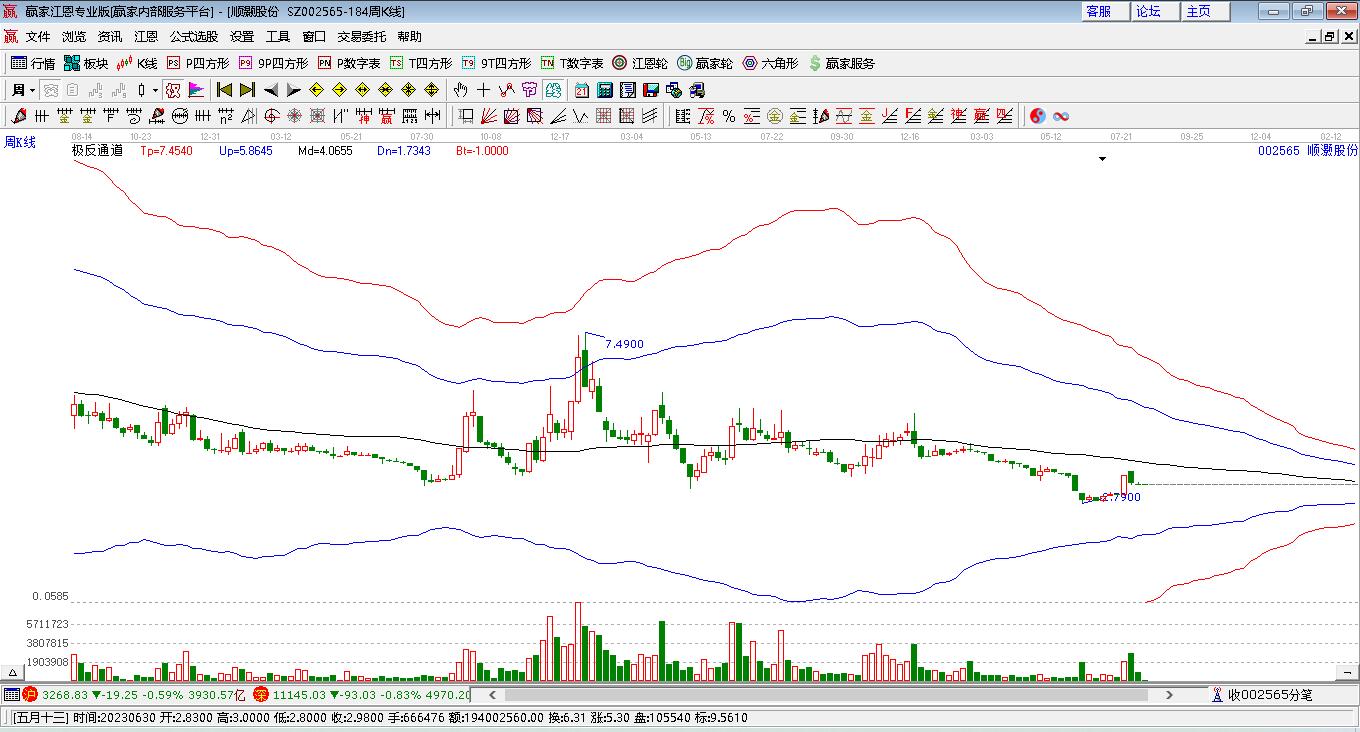Open the 公式选股 menu

193,36
